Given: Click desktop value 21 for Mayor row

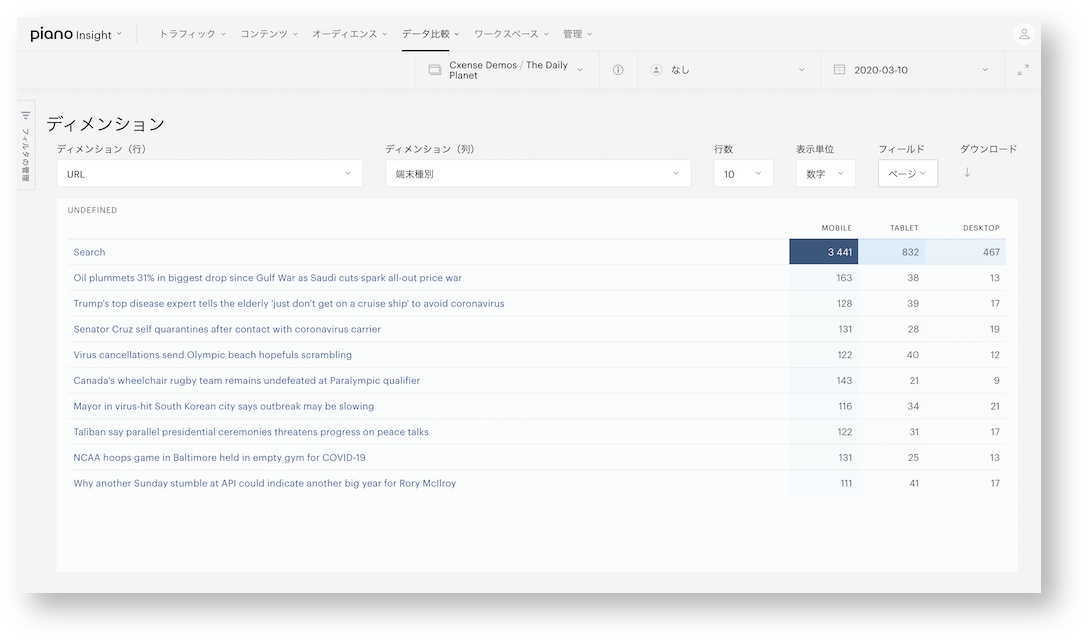Looking at the screenshot, I should [995, 406].
